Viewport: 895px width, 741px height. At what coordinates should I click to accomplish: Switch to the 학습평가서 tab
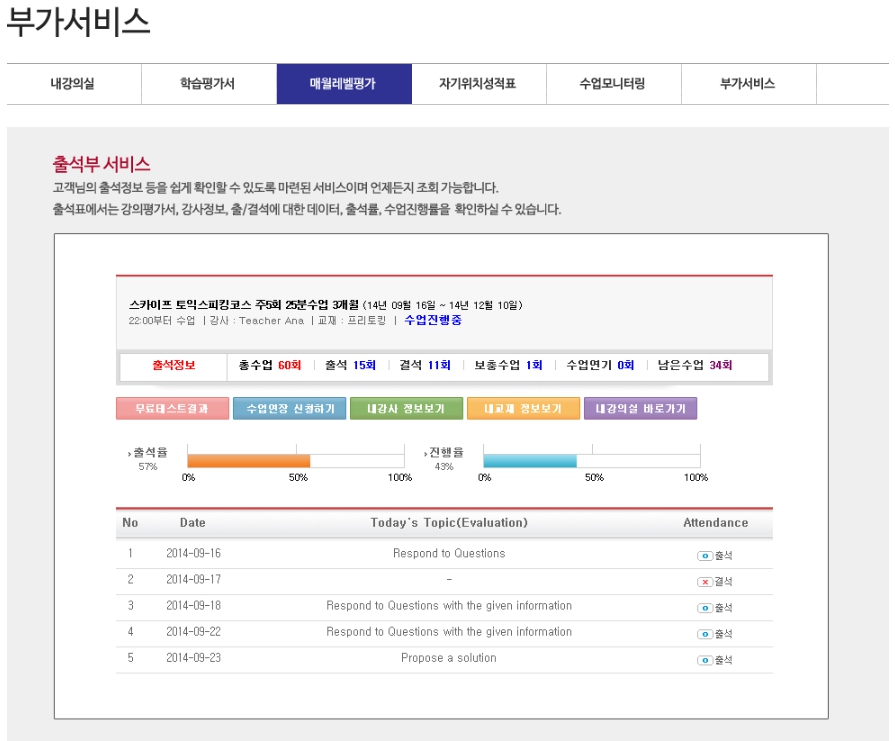coord(208,84)
